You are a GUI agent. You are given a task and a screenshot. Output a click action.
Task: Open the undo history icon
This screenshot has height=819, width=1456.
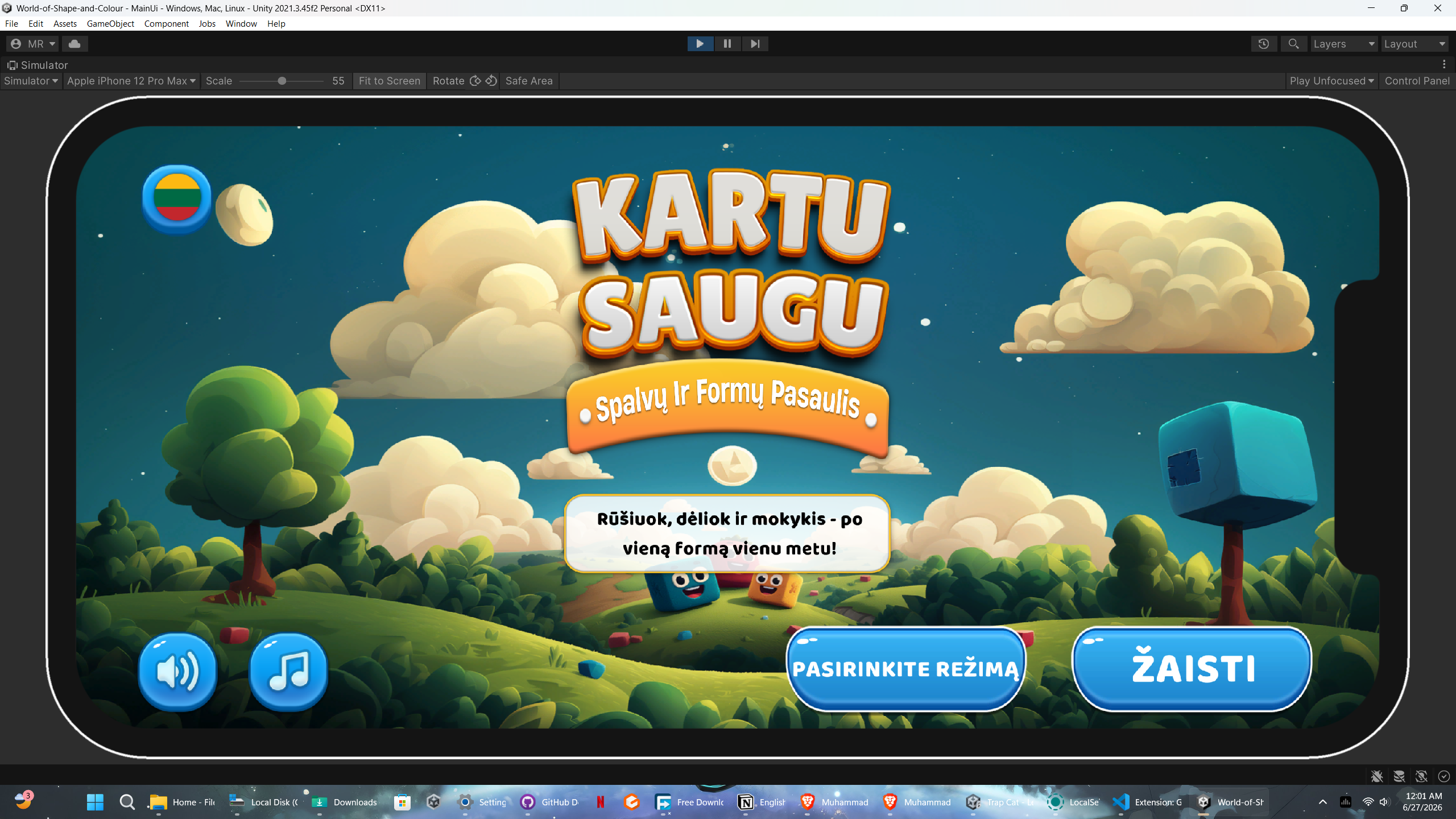click(x=1264, y=44)
